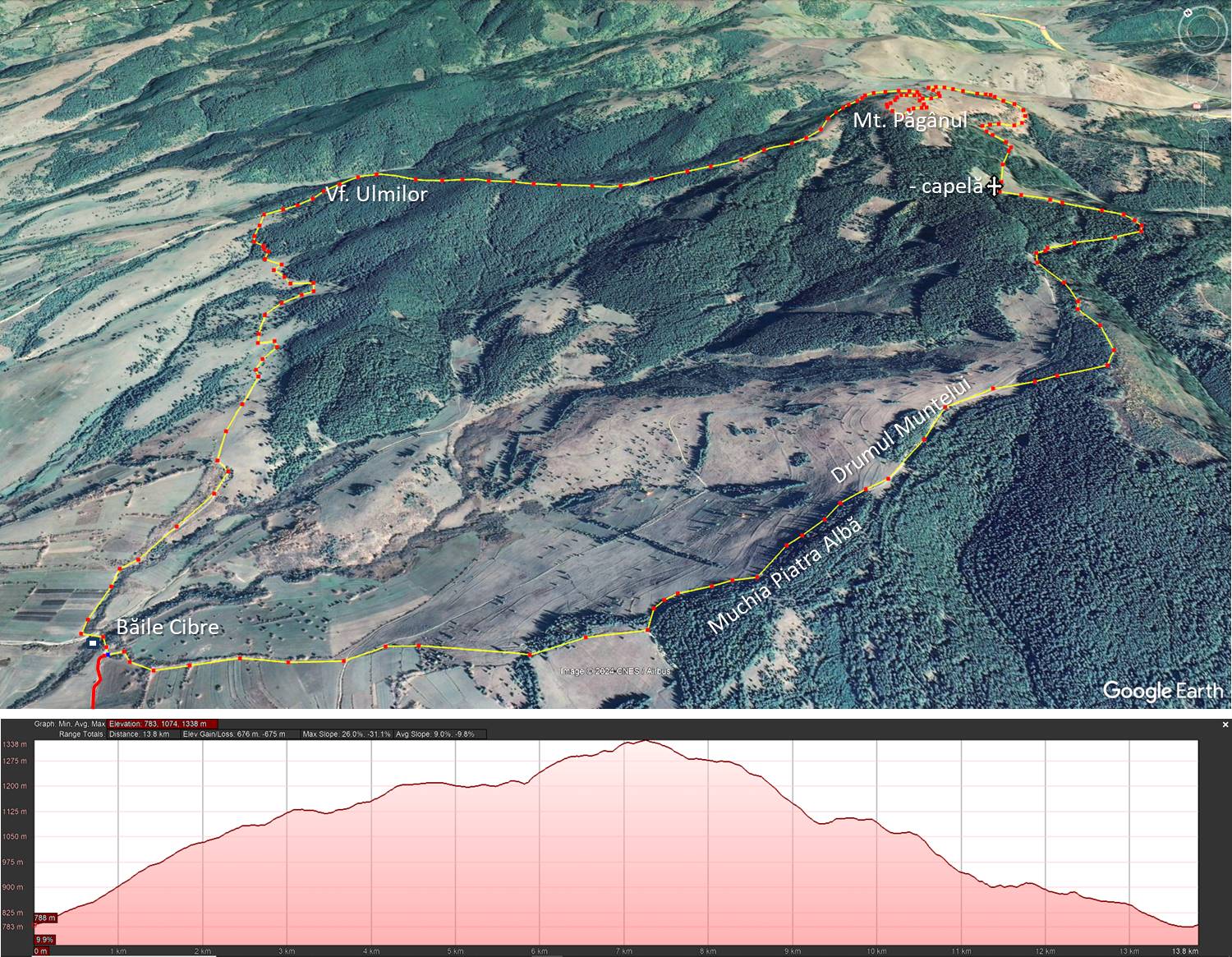Image resolution: width=1232 pixels, height=957 pixels.
Task: Toggle the Elevation metric in the graph header
Action: click(163, 724)
